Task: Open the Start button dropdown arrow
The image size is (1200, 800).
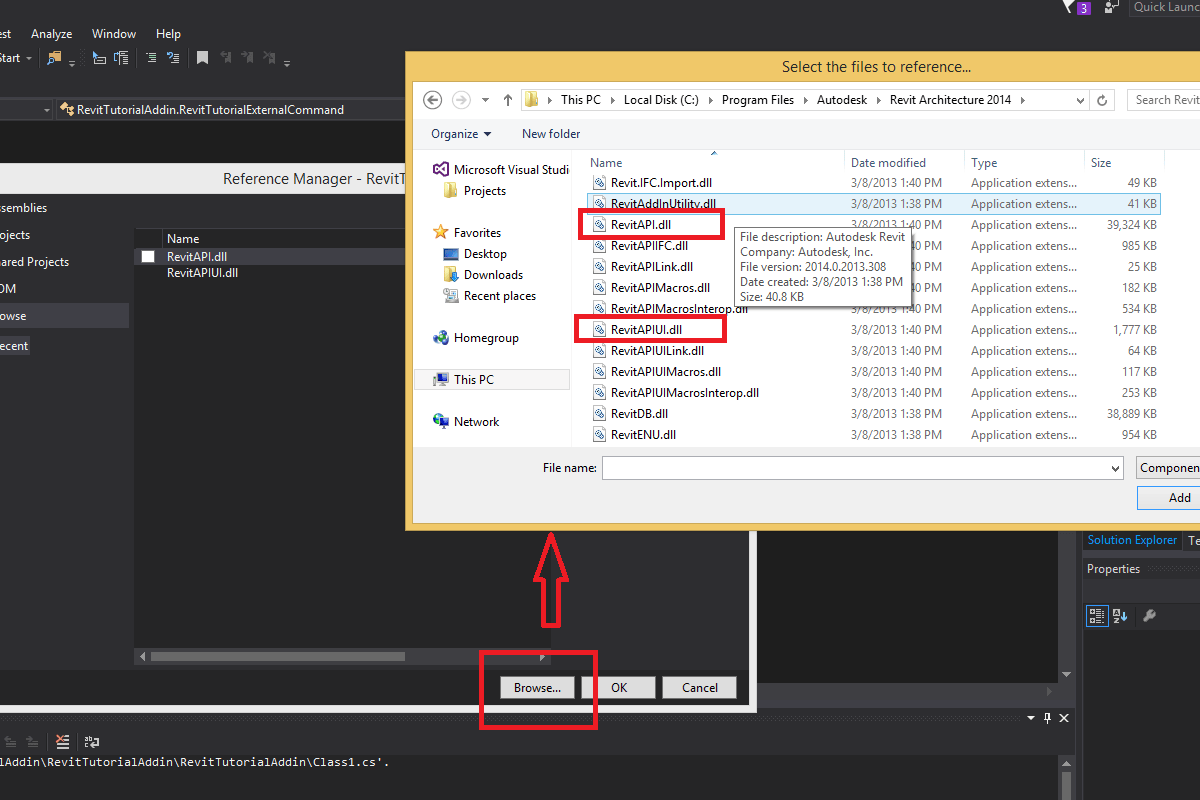Action: 29,58
